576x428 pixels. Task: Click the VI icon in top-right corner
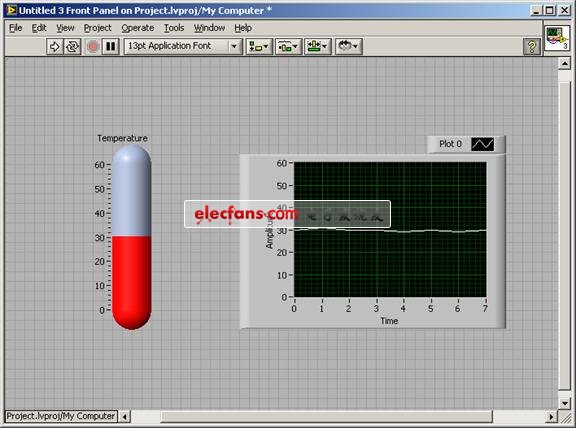[557, 38]
